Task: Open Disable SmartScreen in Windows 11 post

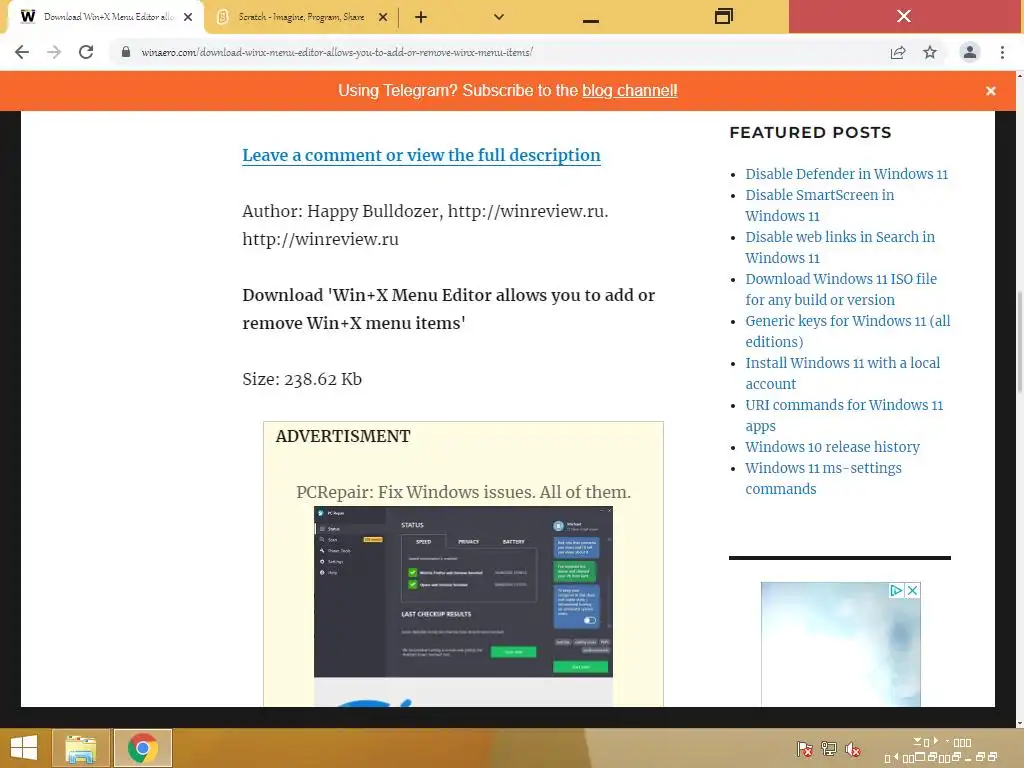Action: 820,205
